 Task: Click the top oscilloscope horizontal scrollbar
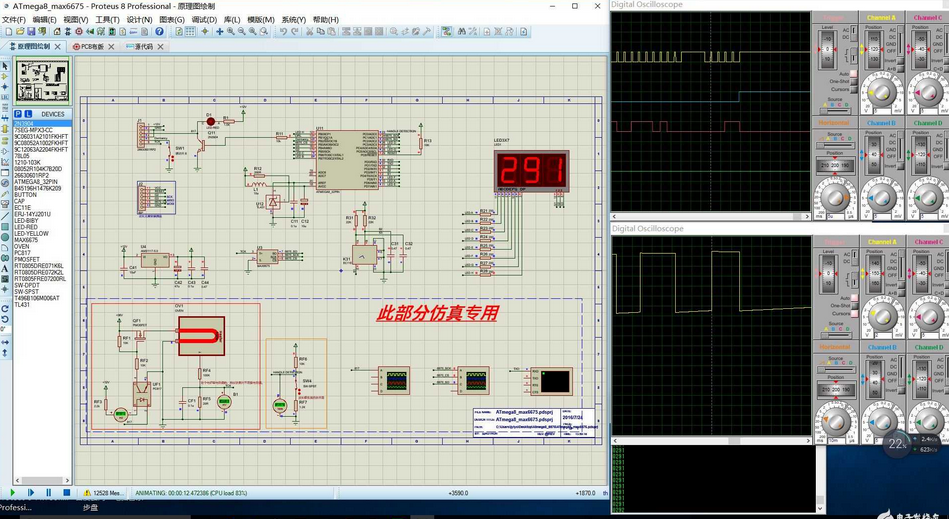click(711, 216)
